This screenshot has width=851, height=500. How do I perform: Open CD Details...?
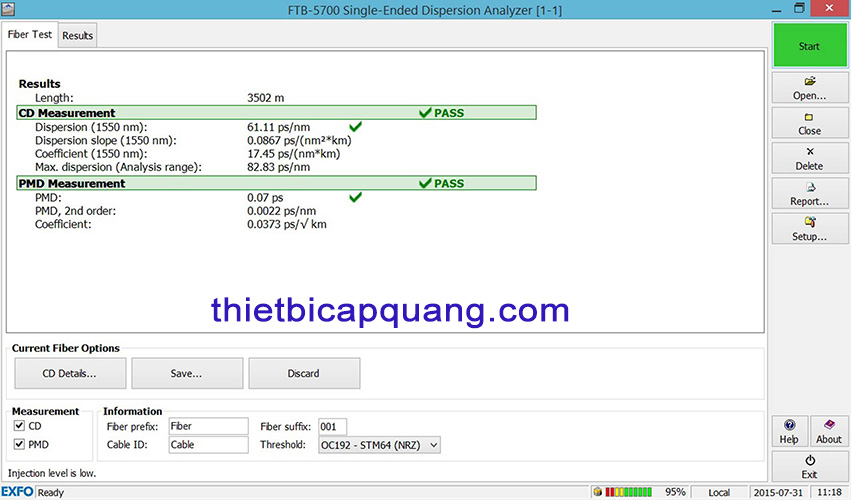point(70,374)
